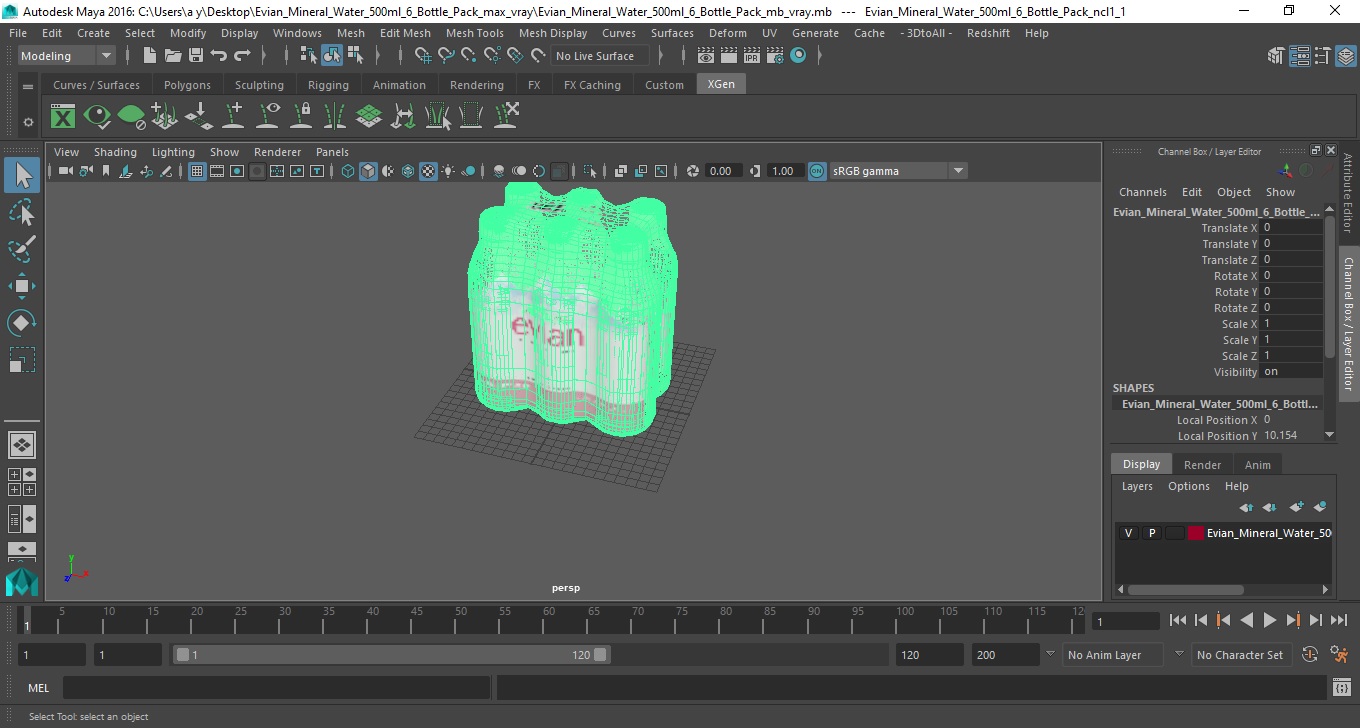Toggle use all lights bulb icon
This screenshot has height=728, width=1360.
(x=448, y=171)
